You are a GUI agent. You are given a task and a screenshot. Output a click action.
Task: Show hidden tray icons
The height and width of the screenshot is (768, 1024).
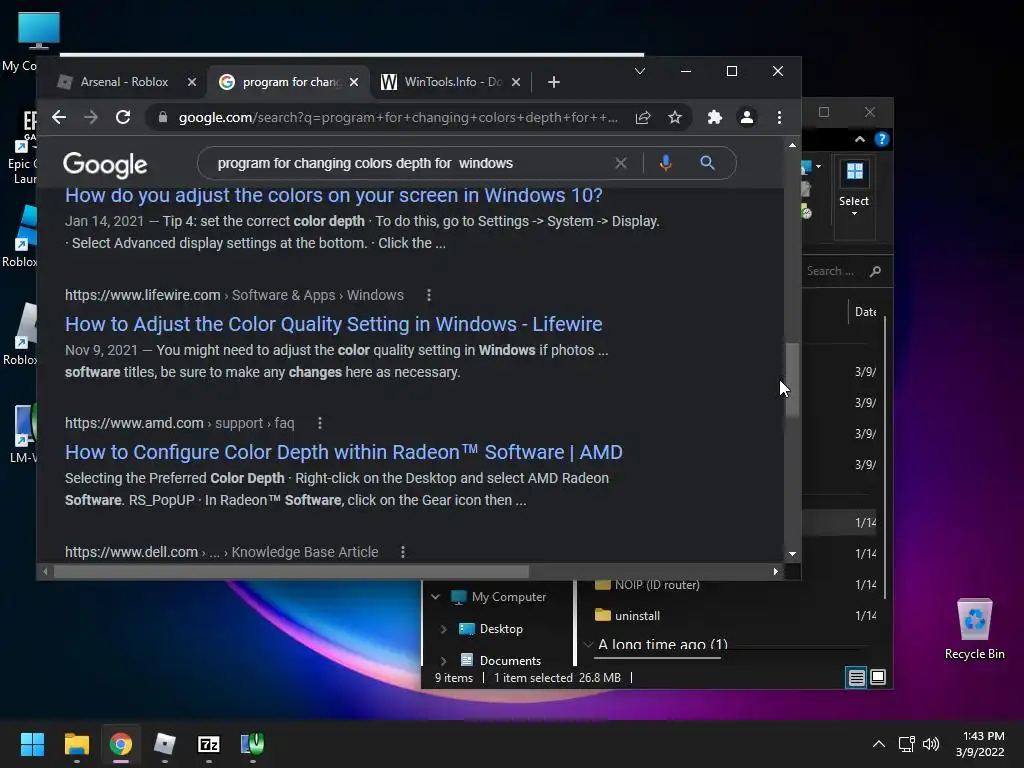[x=879, y=744]
